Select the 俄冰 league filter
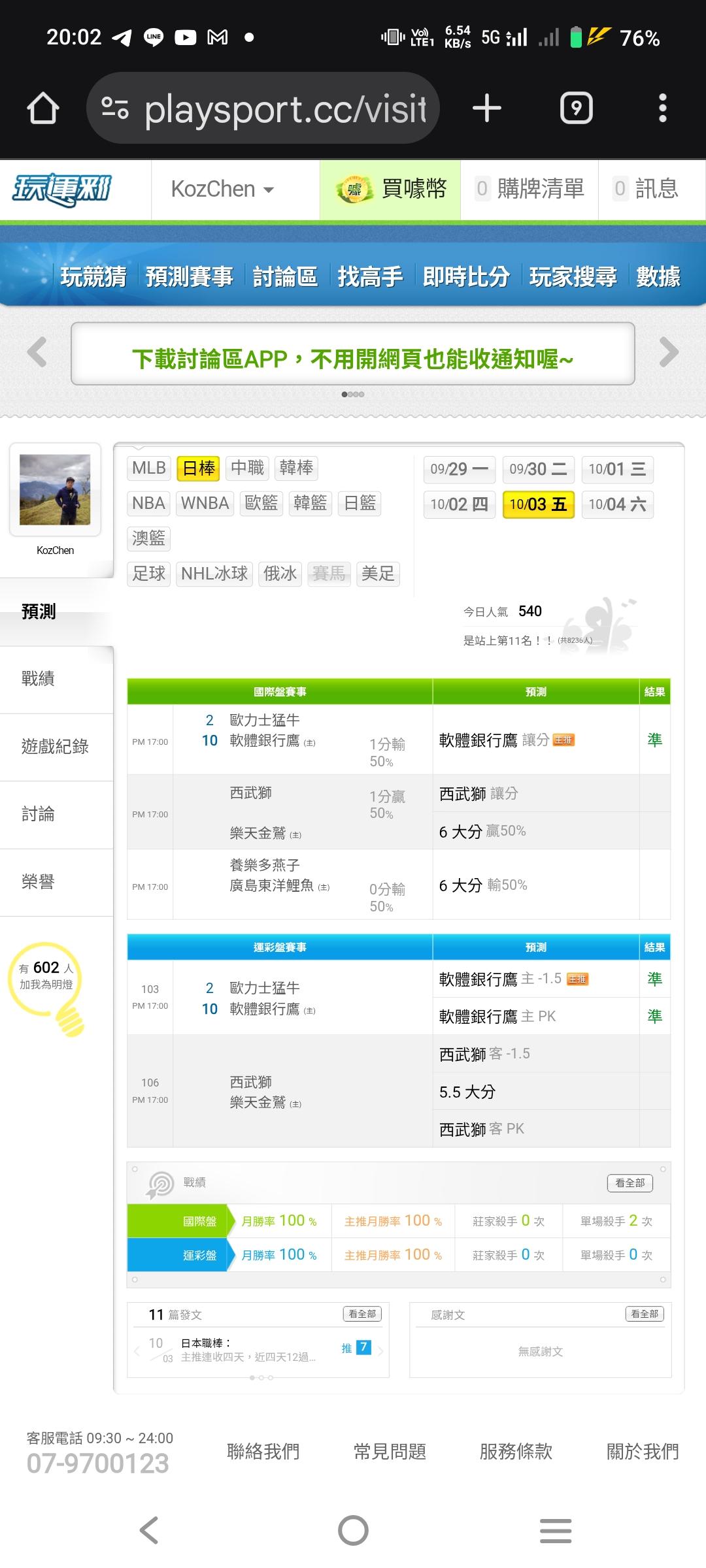The image size is (706, 1568). point(280,574)
